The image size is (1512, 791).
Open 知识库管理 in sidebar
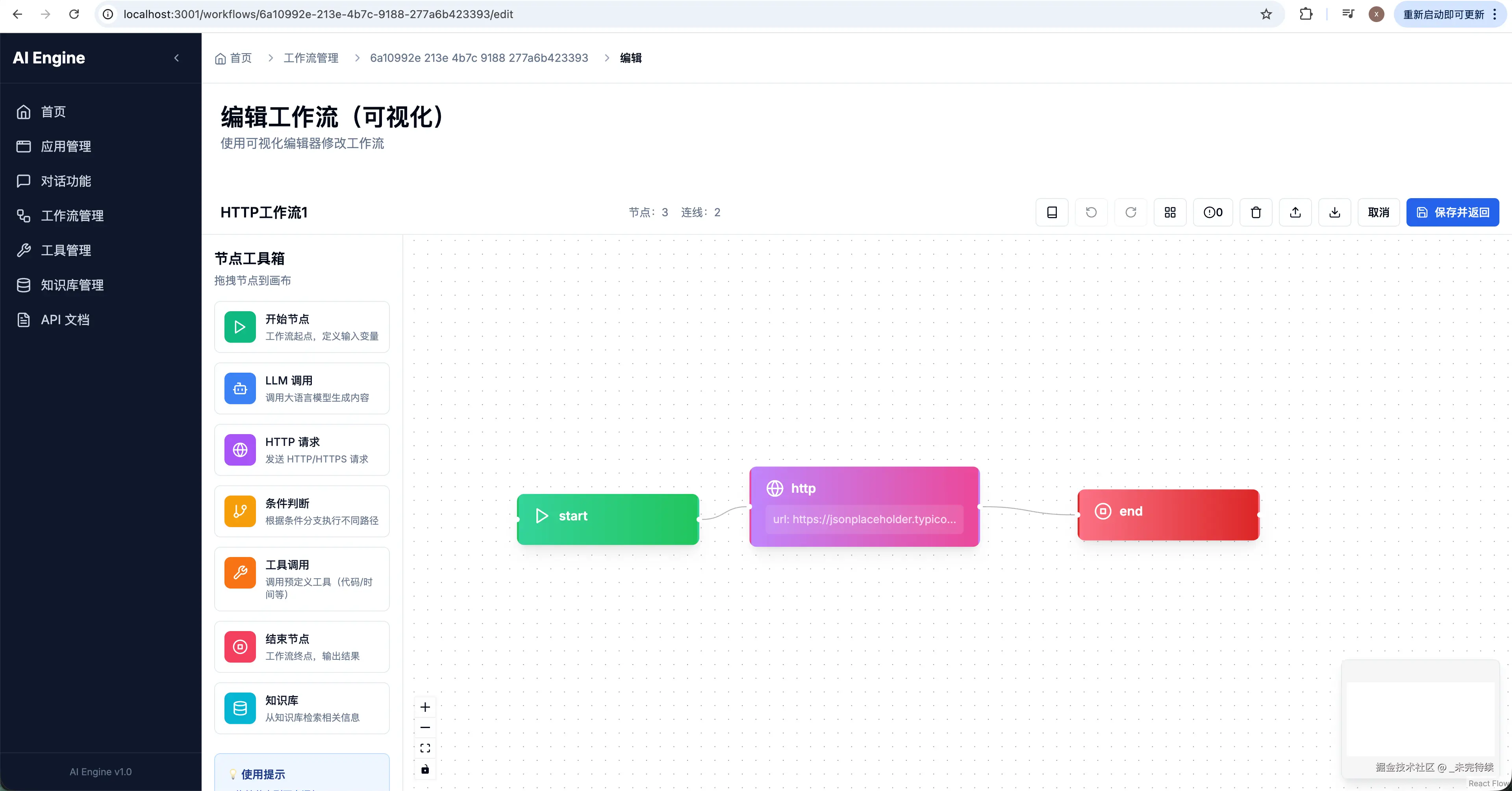[x=72, y=285]
